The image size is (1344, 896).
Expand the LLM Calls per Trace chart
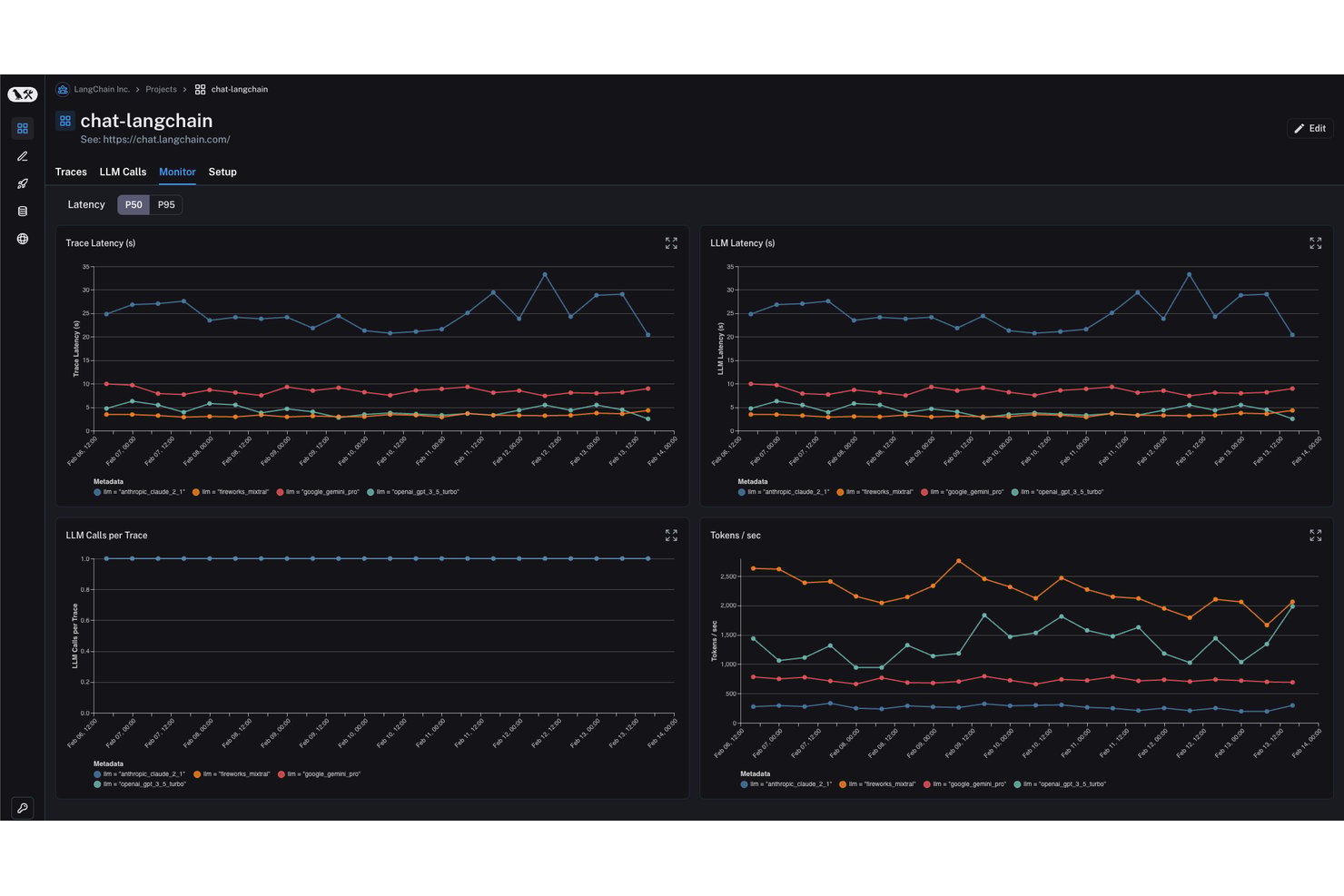(x=671, y=536)
